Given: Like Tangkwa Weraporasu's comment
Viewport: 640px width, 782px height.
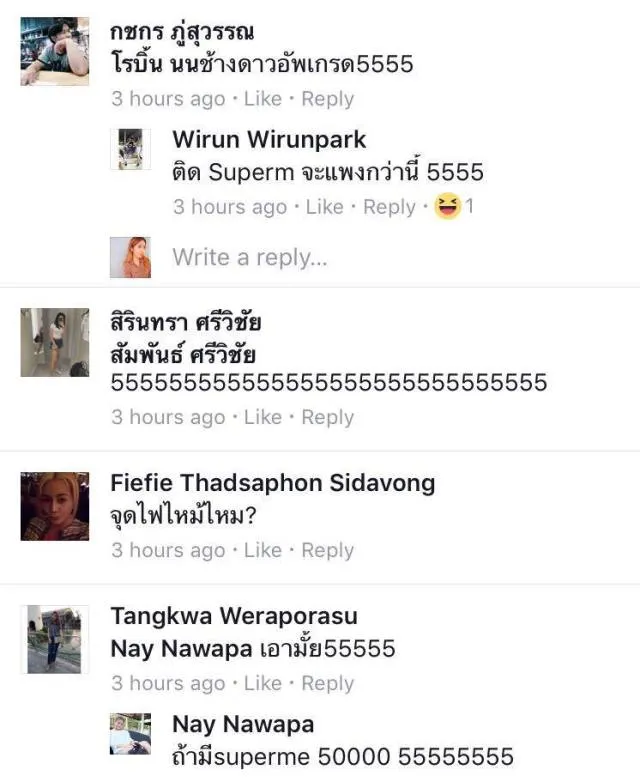Looking at the screenshot, I should pos(263,683).
